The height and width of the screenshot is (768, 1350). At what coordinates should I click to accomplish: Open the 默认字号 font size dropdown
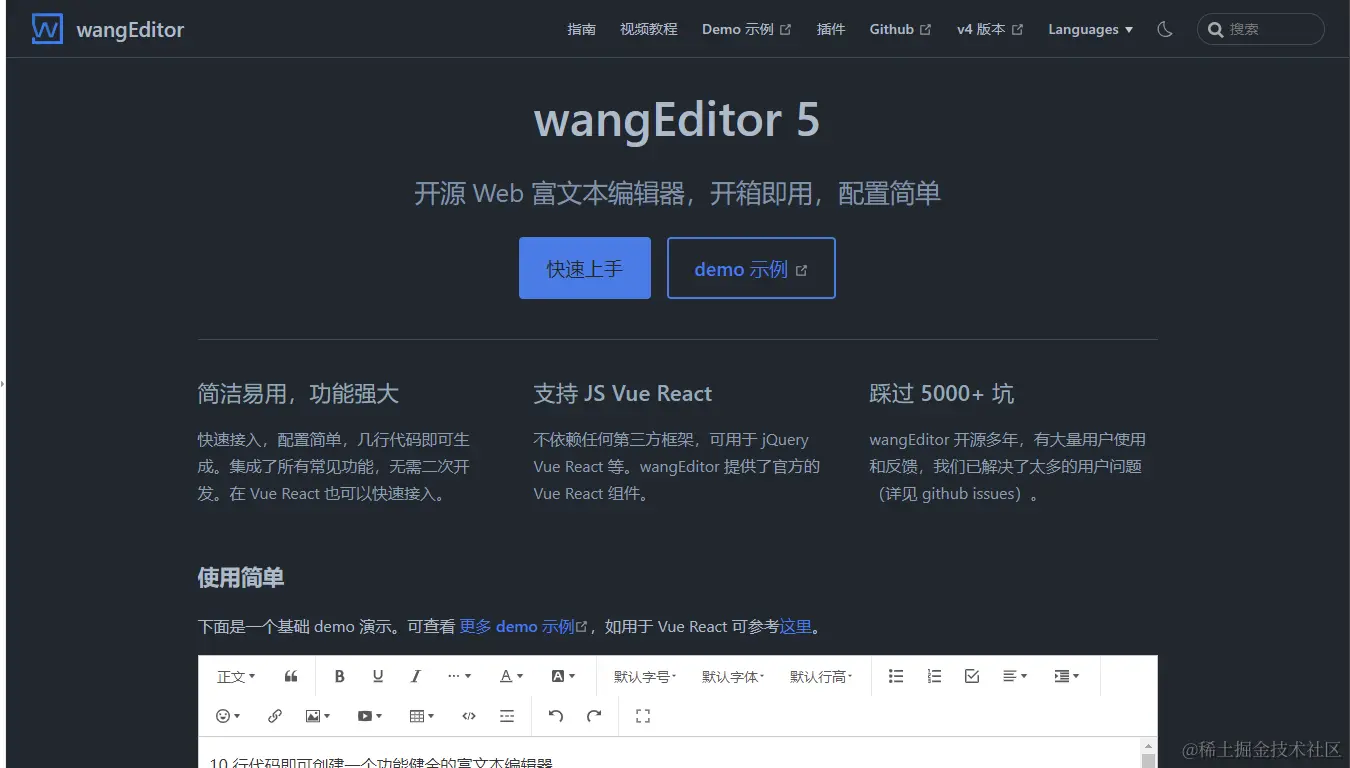coord(645,676)
